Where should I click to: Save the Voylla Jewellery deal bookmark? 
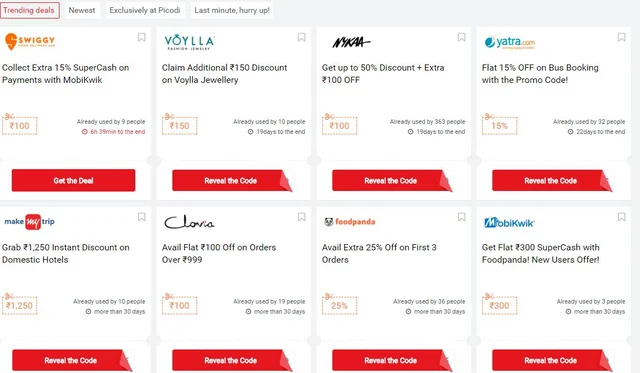tap(301, 37)
